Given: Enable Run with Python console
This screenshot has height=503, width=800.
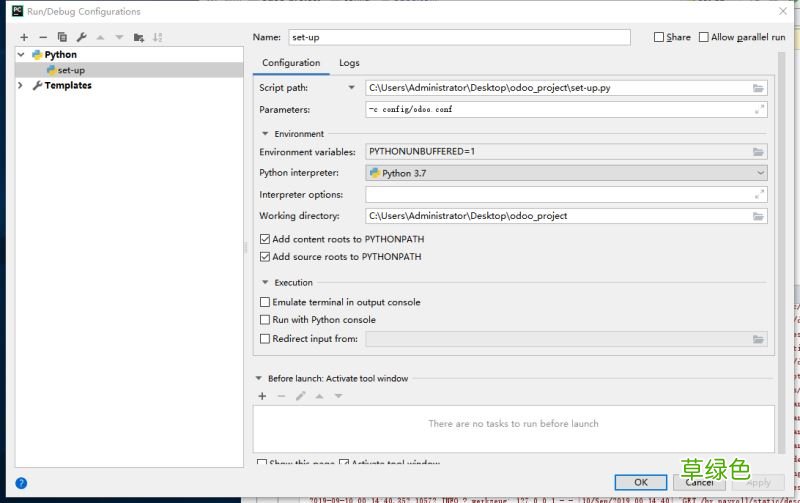Looking at the screenshot, I should (x=265, y=320).
